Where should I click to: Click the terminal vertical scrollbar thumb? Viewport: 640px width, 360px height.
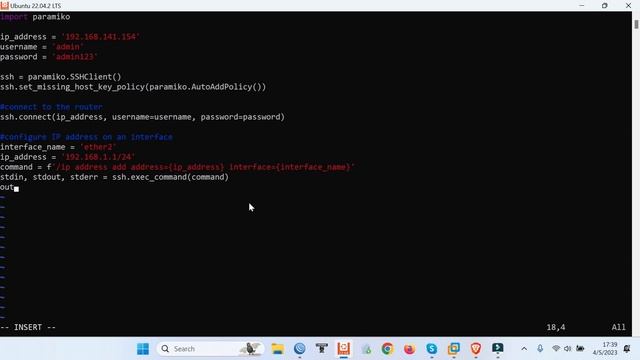click(636, 24)
